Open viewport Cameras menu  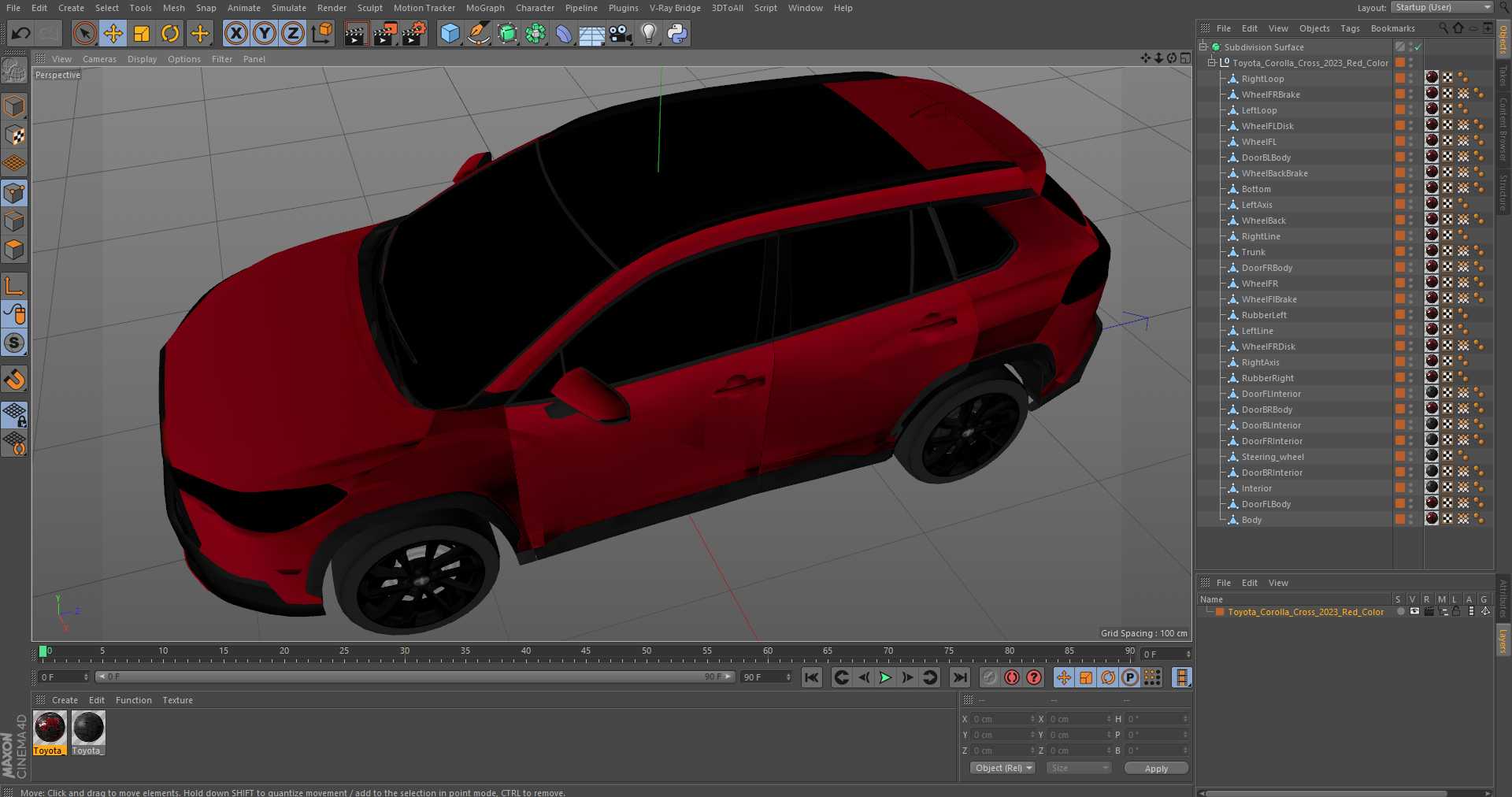[99, 59]
